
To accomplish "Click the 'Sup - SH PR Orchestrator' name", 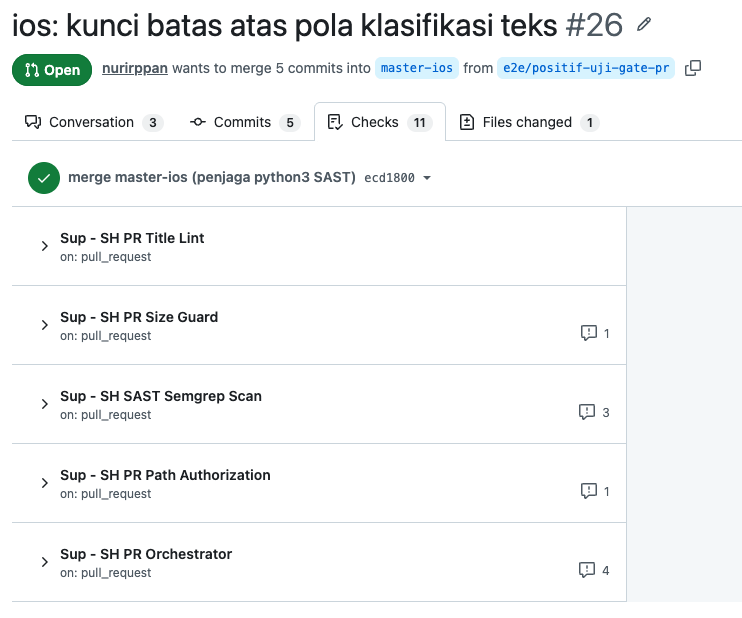I will tap(146, 554).
